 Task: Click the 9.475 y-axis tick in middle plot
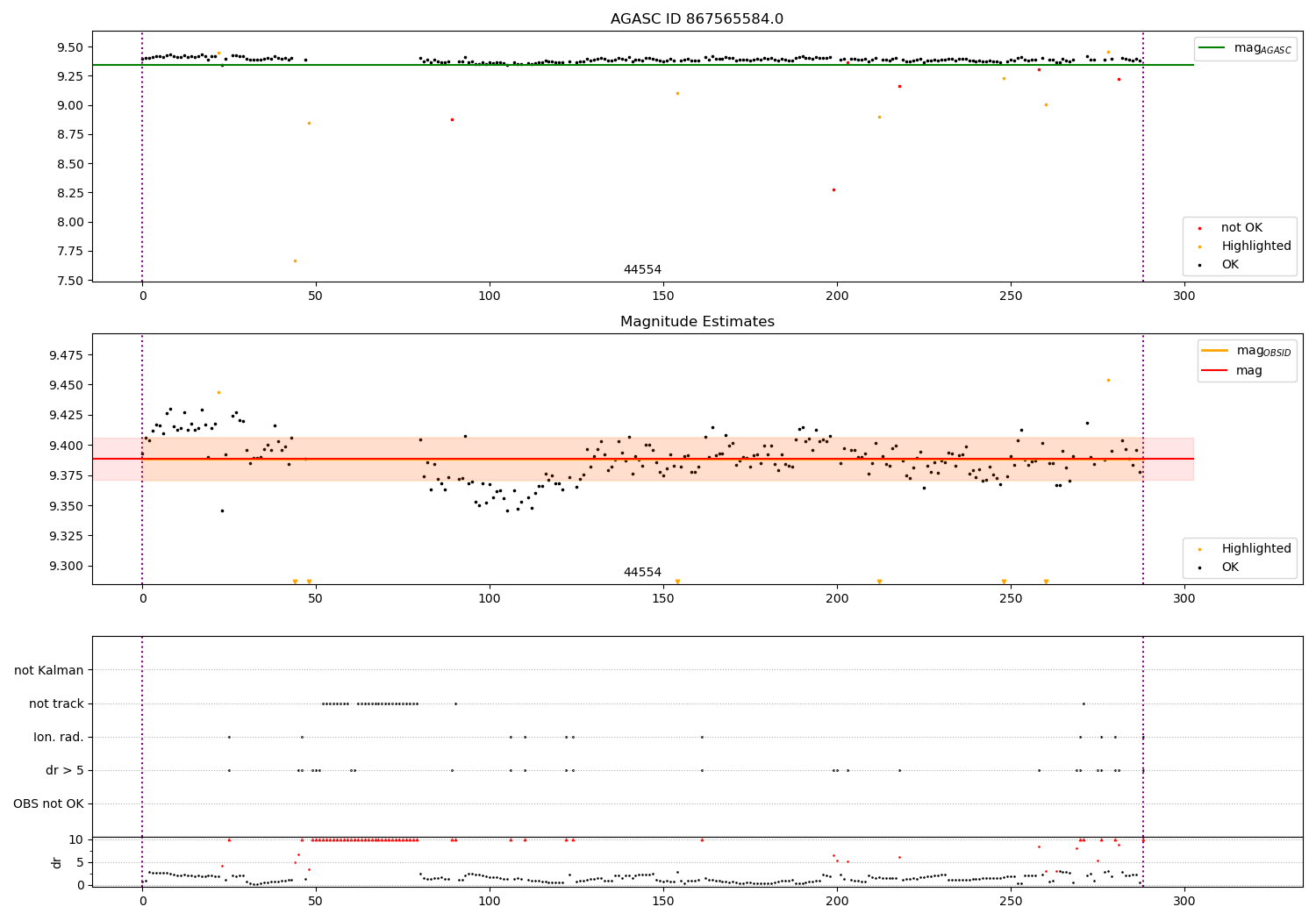[68, 355]
